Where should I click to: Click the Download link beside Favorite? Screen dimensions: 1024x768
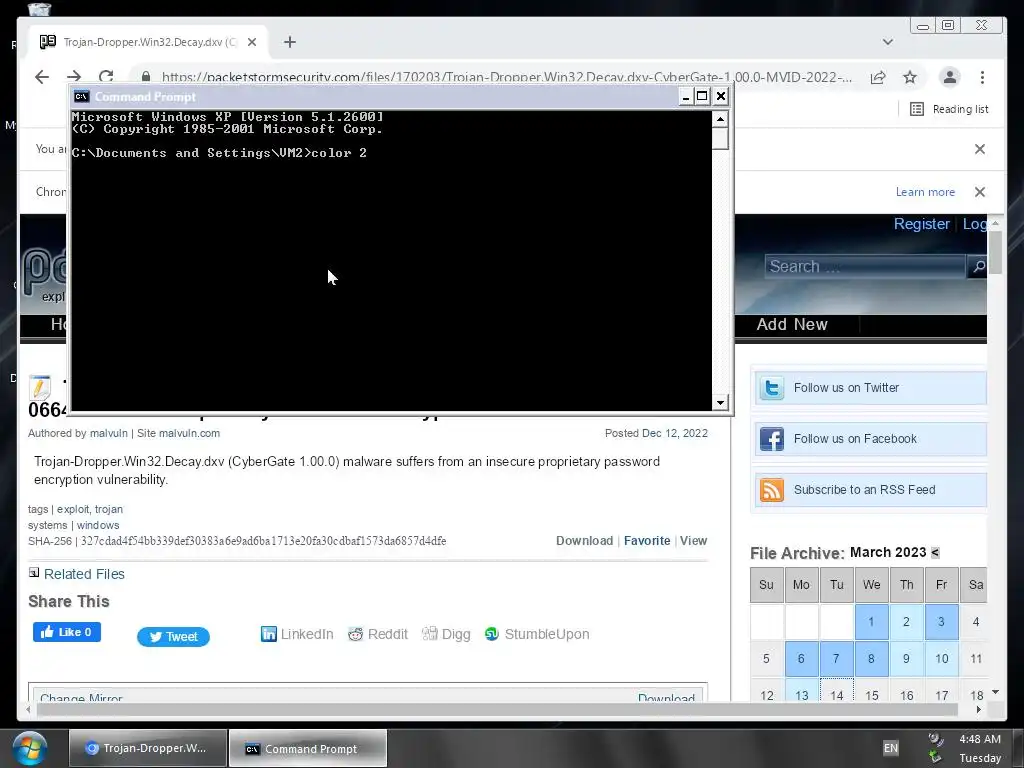(584, 541)
